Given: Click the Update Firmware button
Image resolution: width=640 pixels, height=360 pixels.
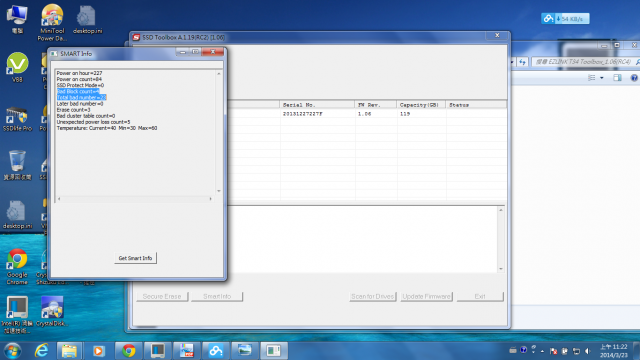Looking at the screenshot, I should point(426,296).
